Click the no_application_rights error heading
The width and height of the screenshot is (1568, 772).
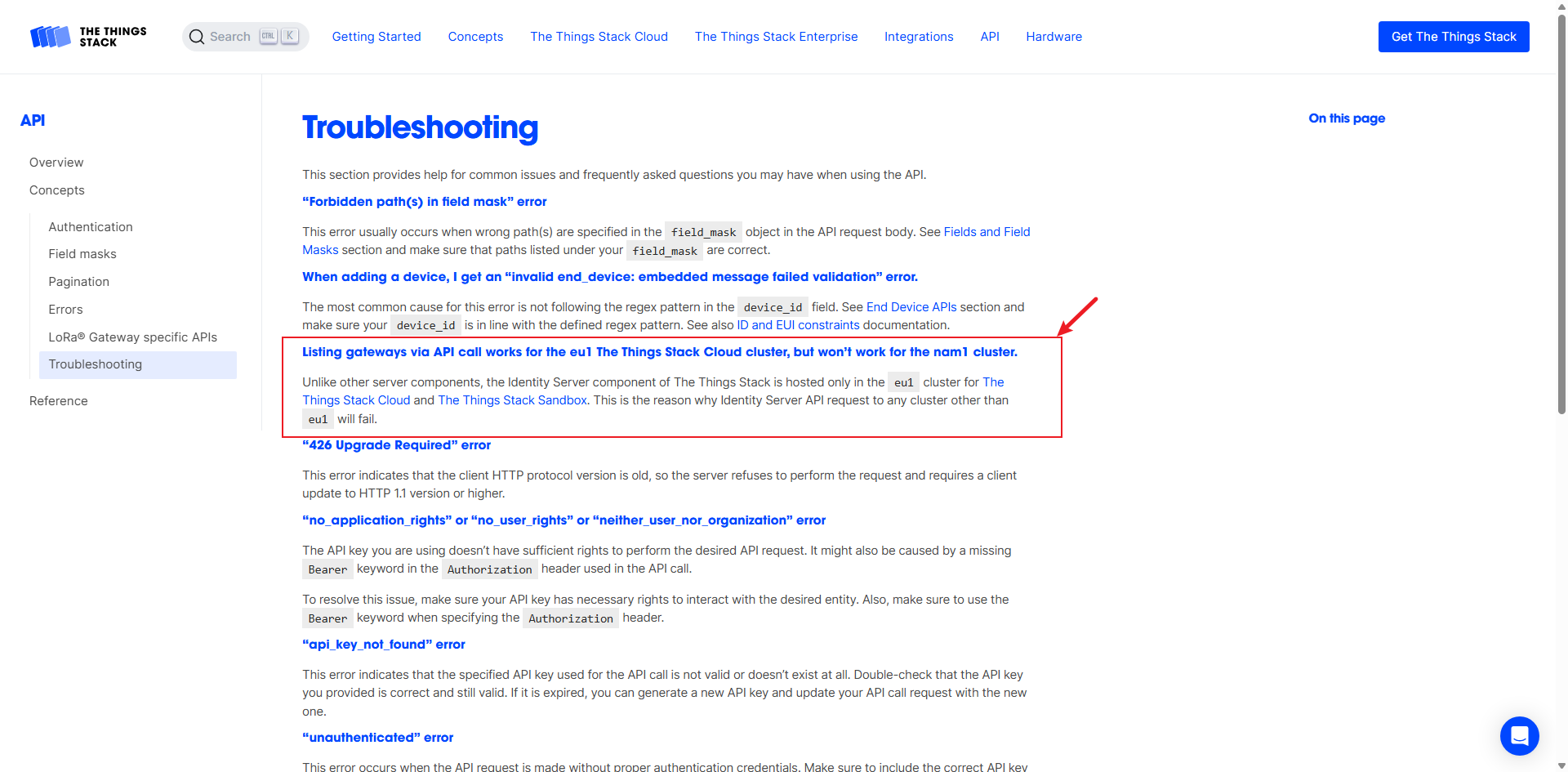[x=564, y=520]
